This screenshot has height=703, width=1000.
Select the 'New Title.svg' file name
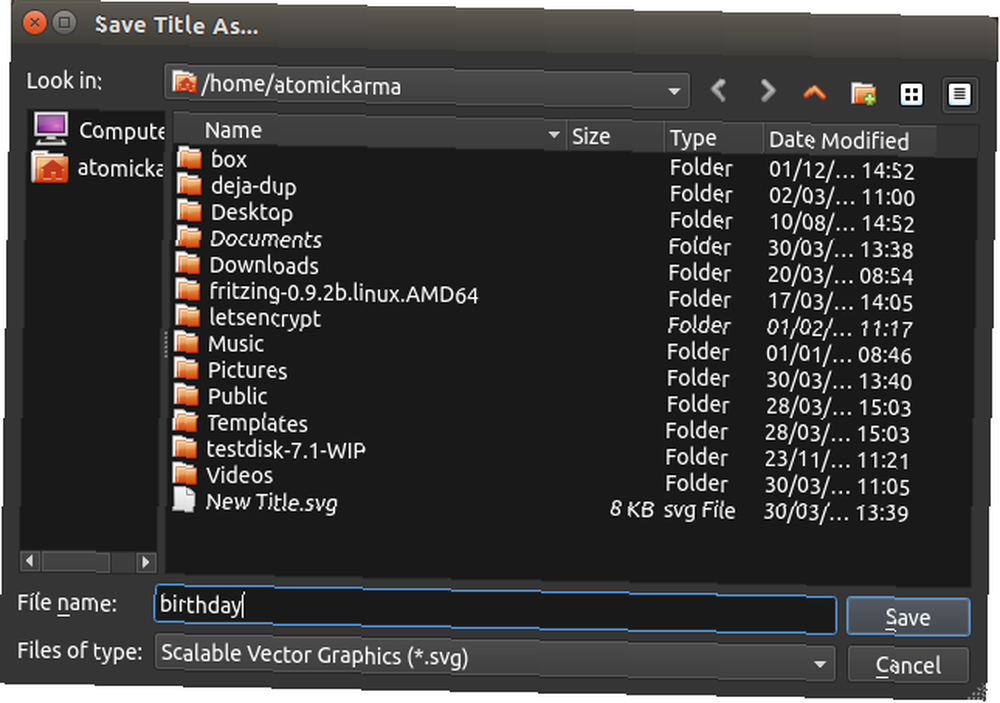tap(272, 503)
